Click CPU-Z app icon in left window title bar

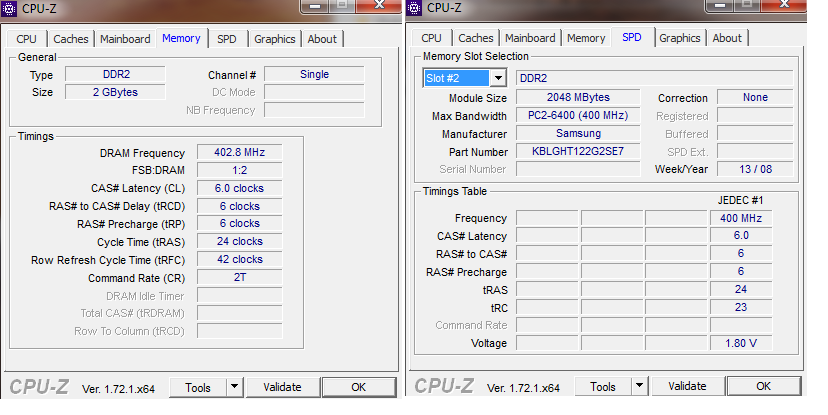[x=10, y=8]
